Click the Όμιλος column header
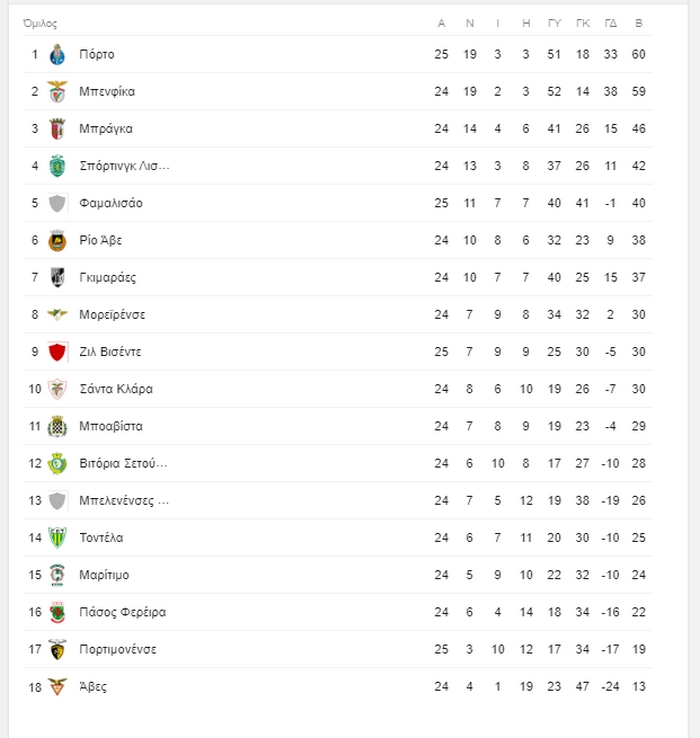The width and height of the screenshot is (700, 738). [40, 23]
